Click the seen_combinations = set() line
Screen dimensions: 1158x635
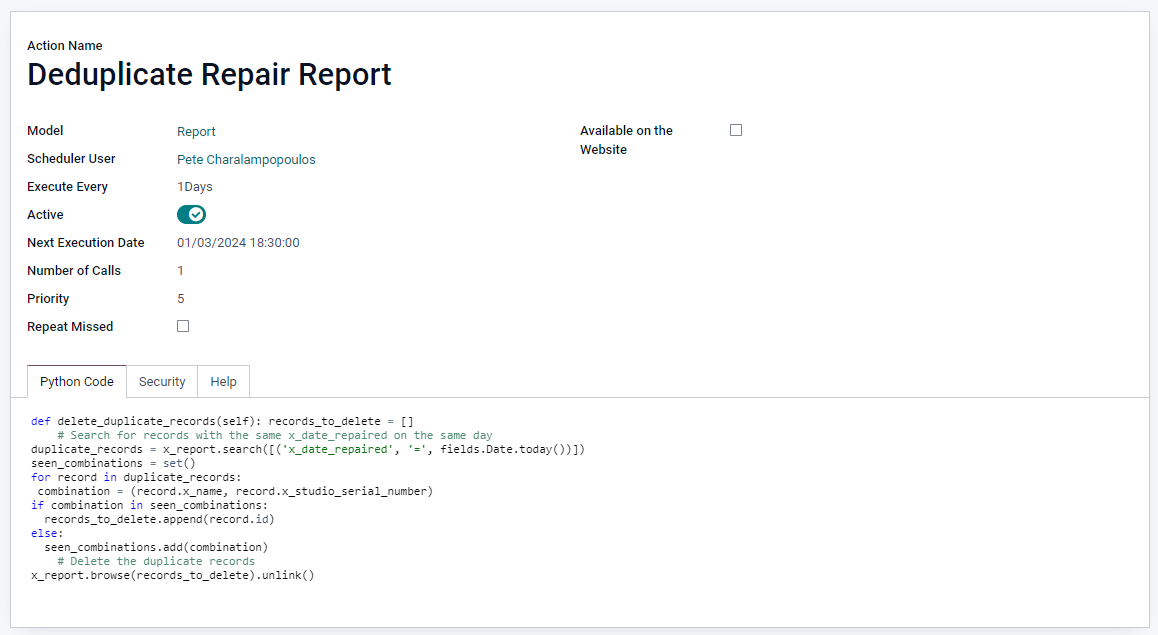click(113, 464)
